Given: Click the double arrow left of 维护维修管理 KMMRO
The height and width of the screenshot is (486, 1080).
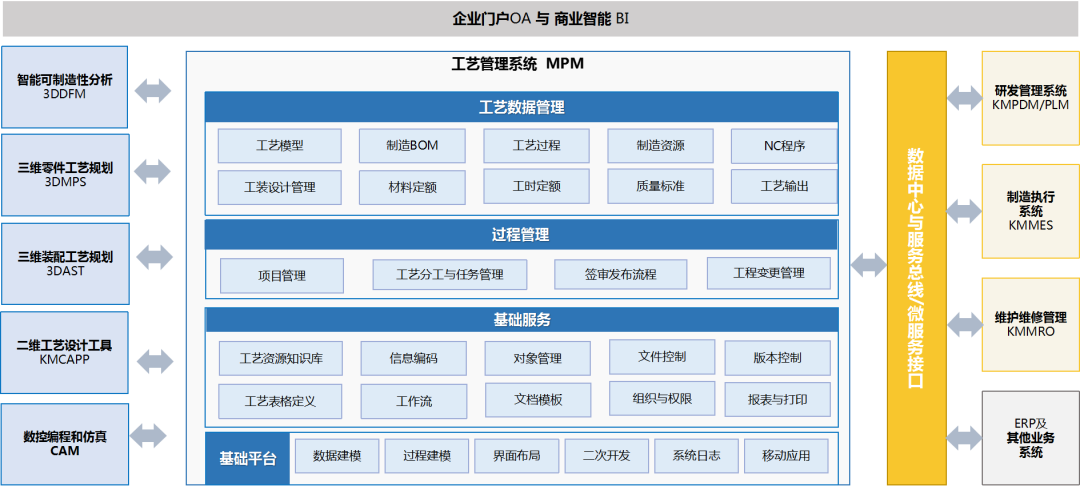Looking at the screenshot, I should [x=965, y=324].
